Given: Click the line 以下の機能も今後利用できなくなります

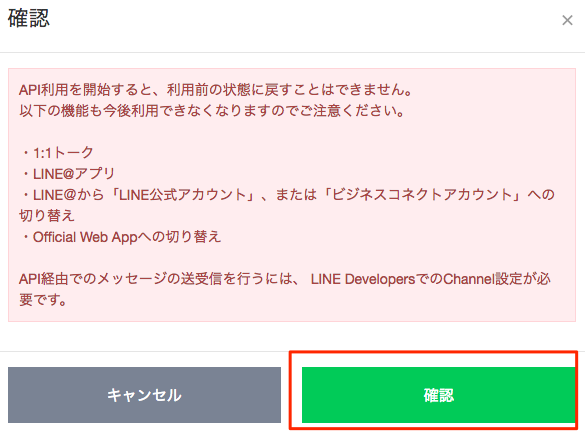Looking at the screenshot, I should pos(212,111).
